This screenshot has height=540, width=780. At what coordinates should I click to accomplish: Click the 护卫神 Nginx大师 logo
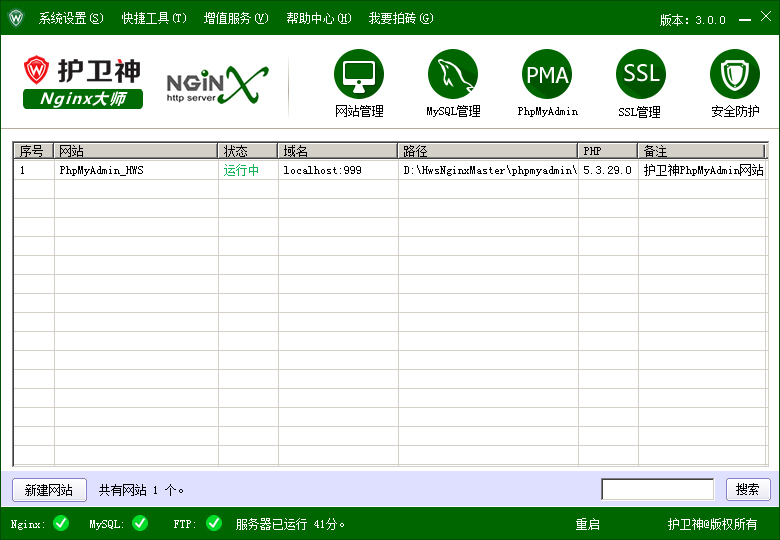tap(83, 83)
